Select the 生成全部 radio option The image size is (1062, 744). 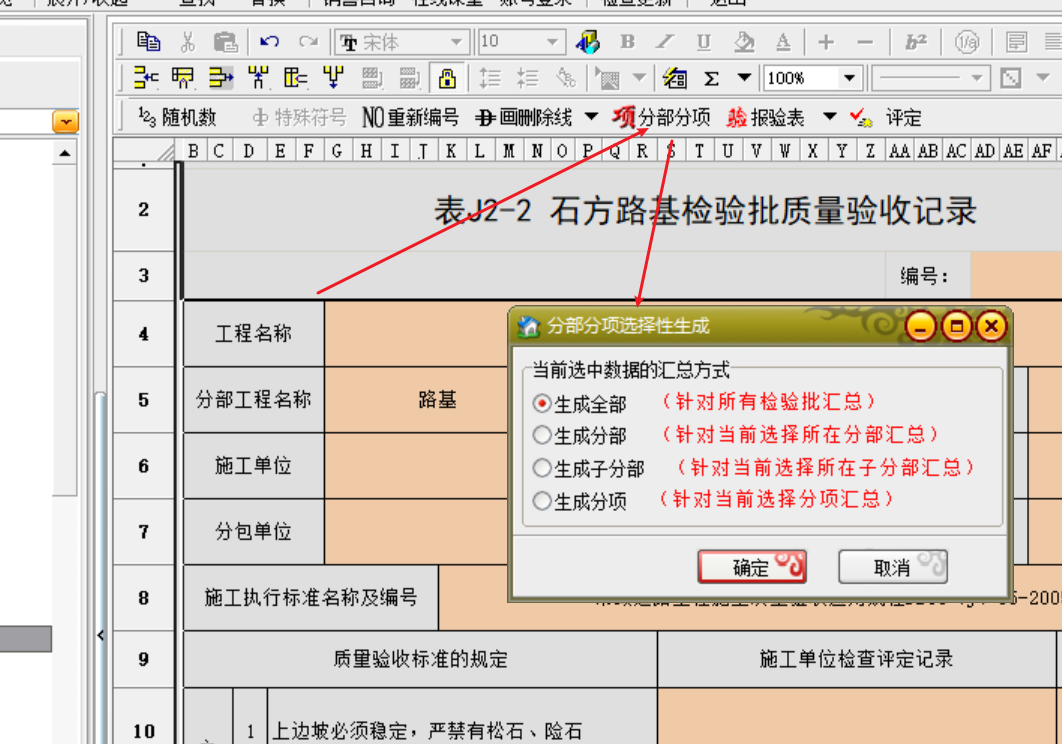[542, 403]
